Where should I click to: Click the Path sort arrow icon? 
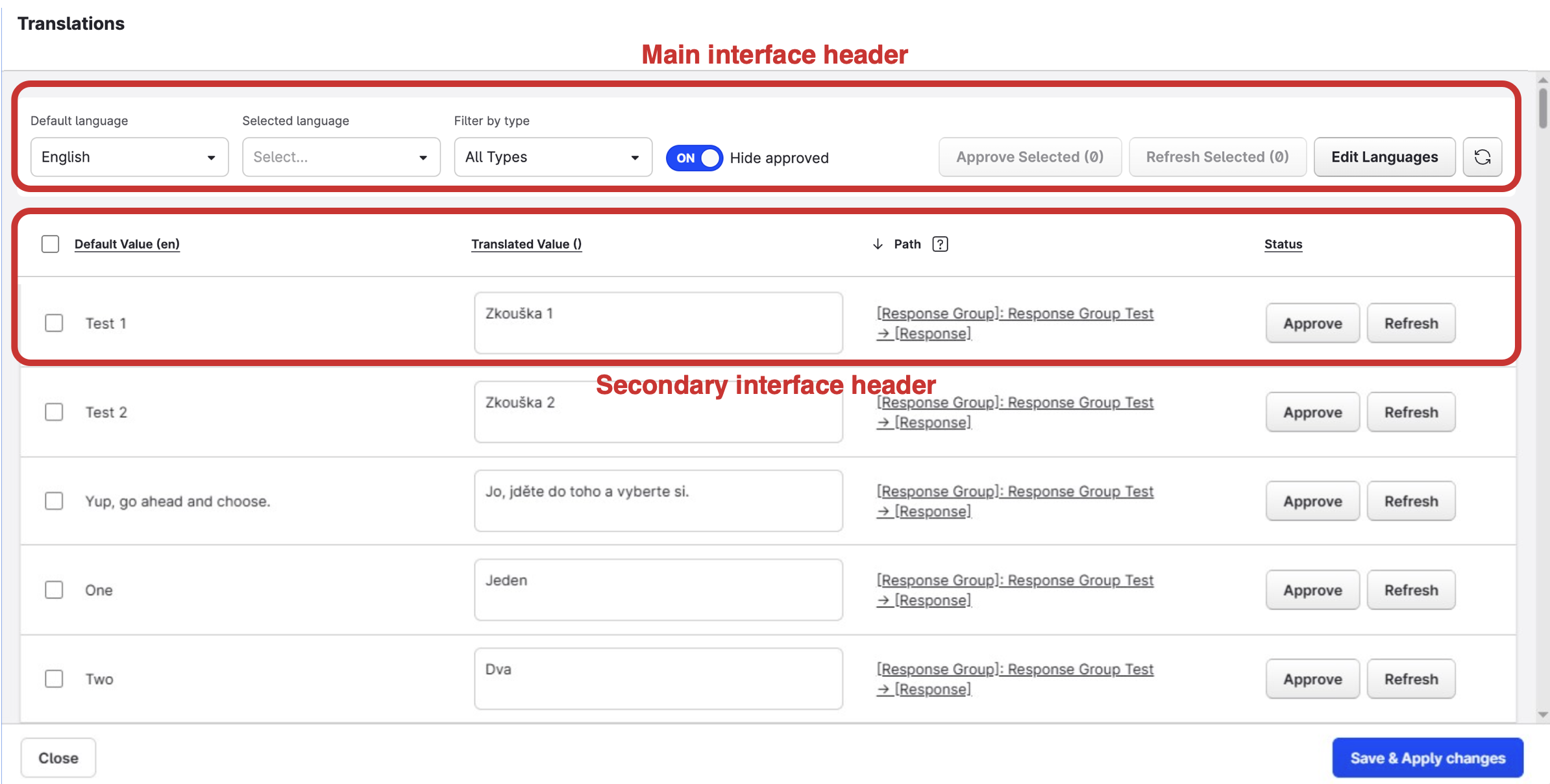[x=878, y=244]
